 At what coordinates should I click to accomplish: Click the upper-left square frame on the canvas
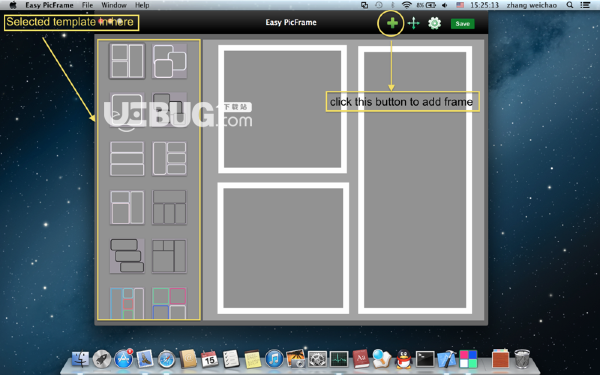pyautogui.click(x=282, y=109)
